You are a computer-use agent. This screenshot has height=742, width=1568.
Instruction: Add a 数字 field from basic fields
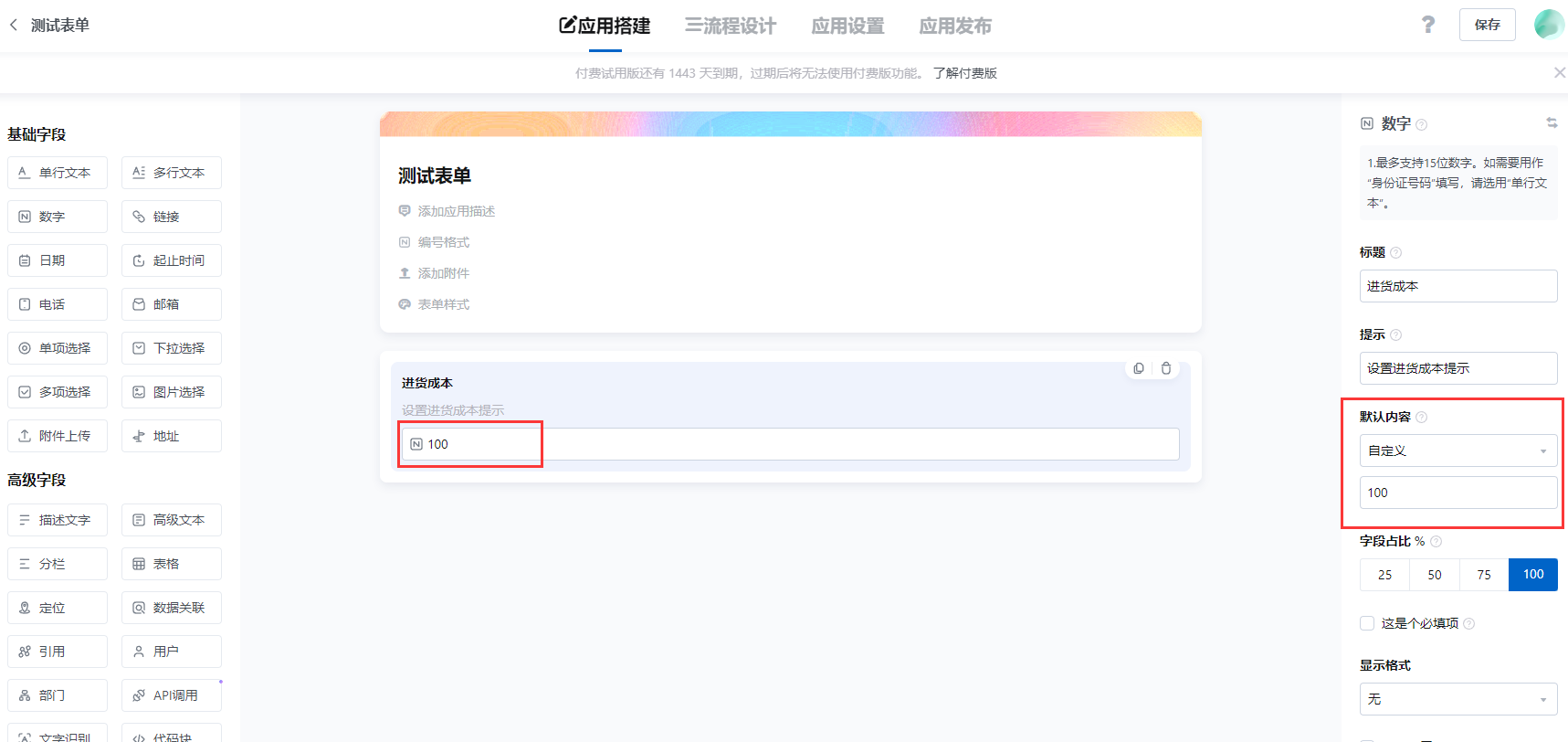(58, 217)
